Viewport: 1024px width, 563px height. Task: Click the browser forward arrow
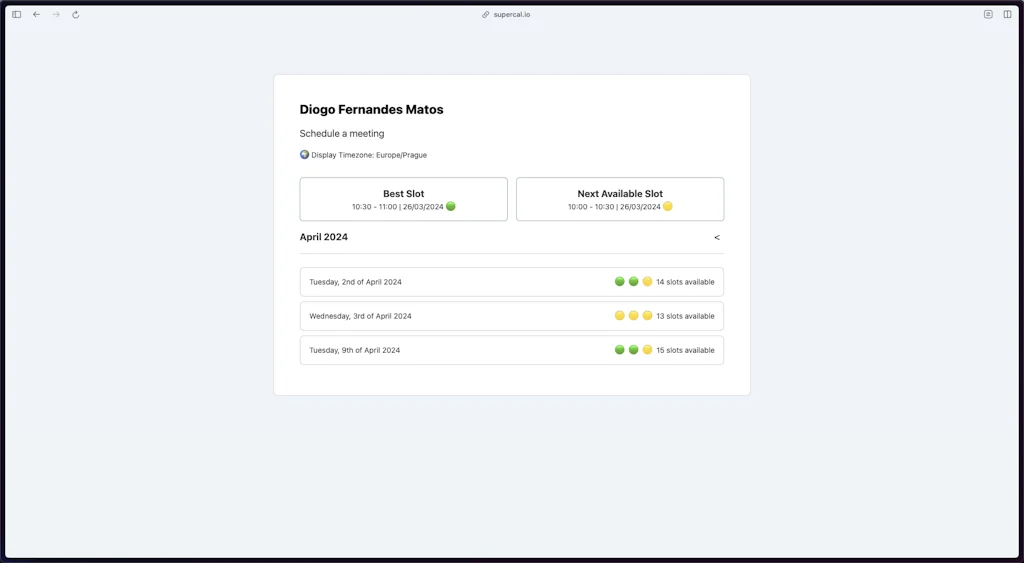(56, 15)
